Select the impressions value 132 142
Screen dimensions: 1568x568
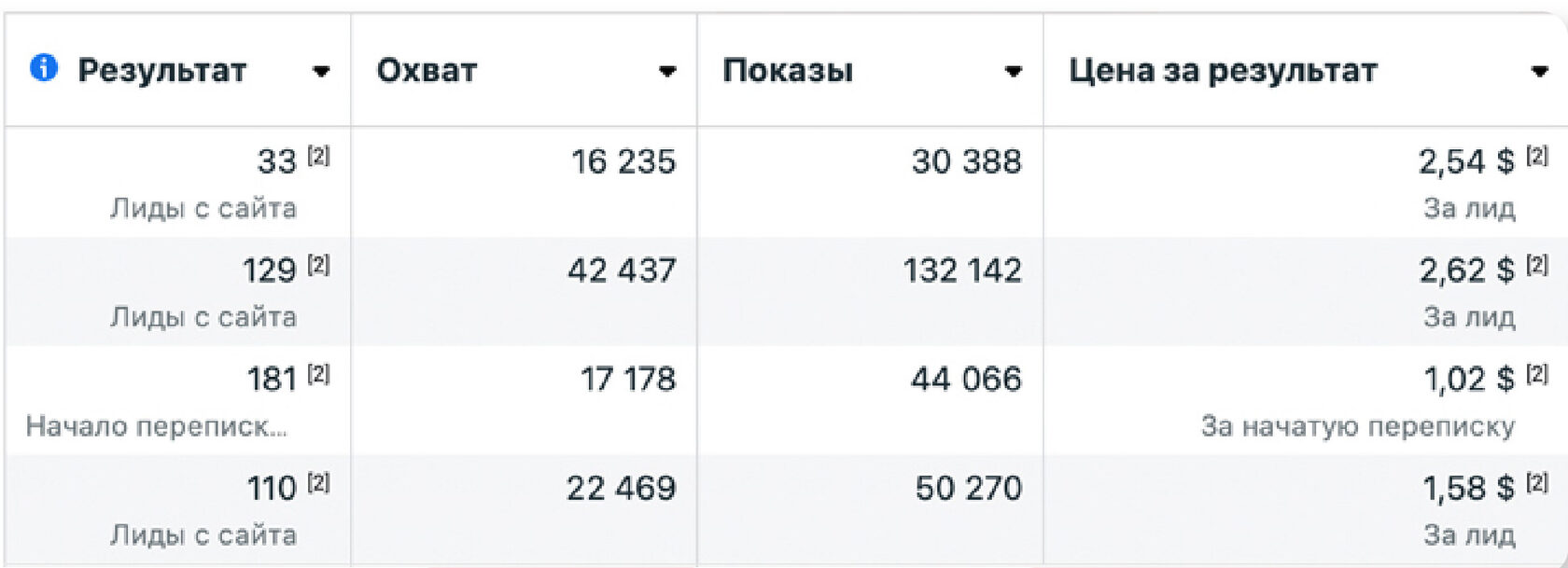[x=962, y=270]
